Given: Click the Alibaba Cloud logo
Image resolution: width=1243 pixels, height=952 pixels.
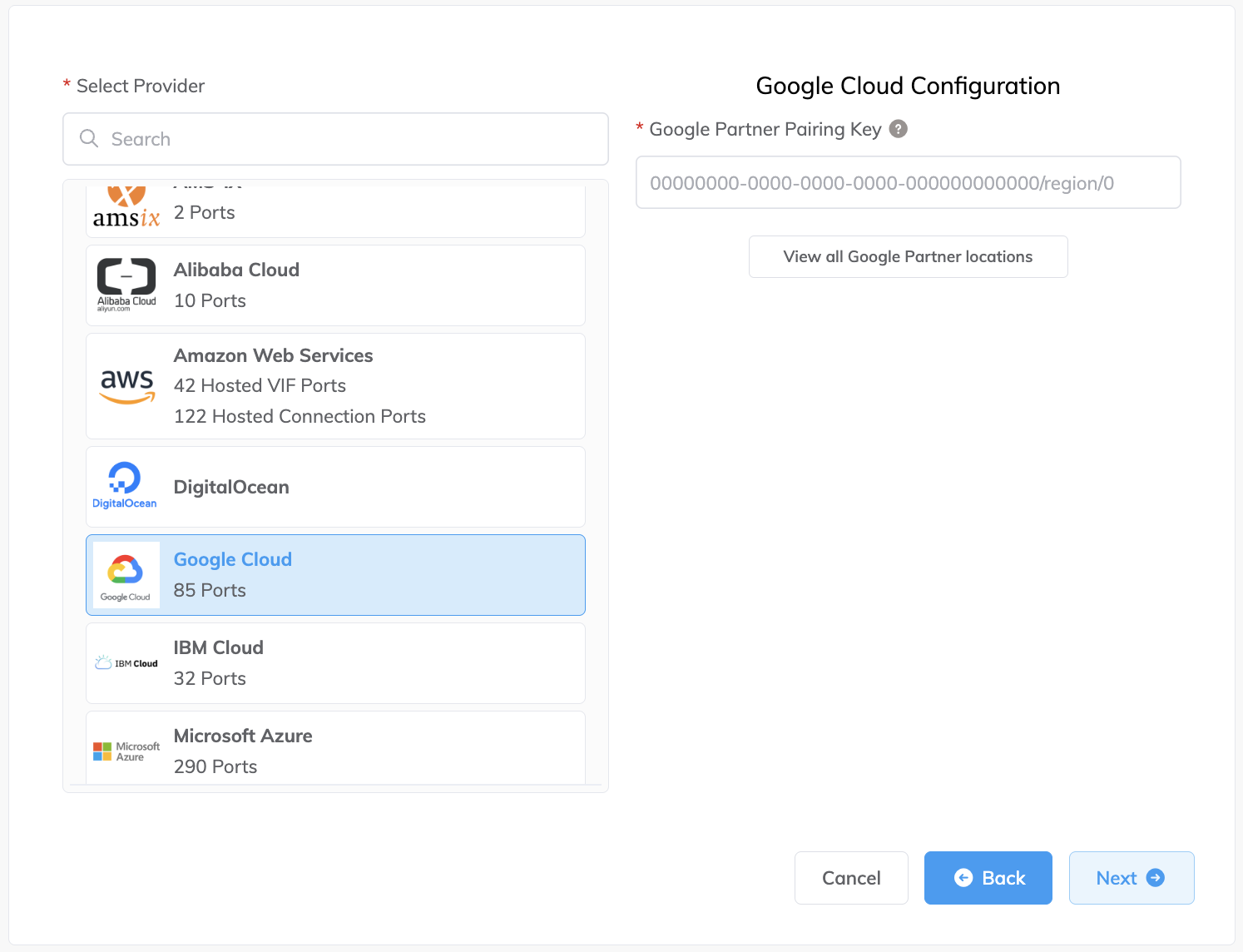Looking at the screenshot, I should 126,285.
